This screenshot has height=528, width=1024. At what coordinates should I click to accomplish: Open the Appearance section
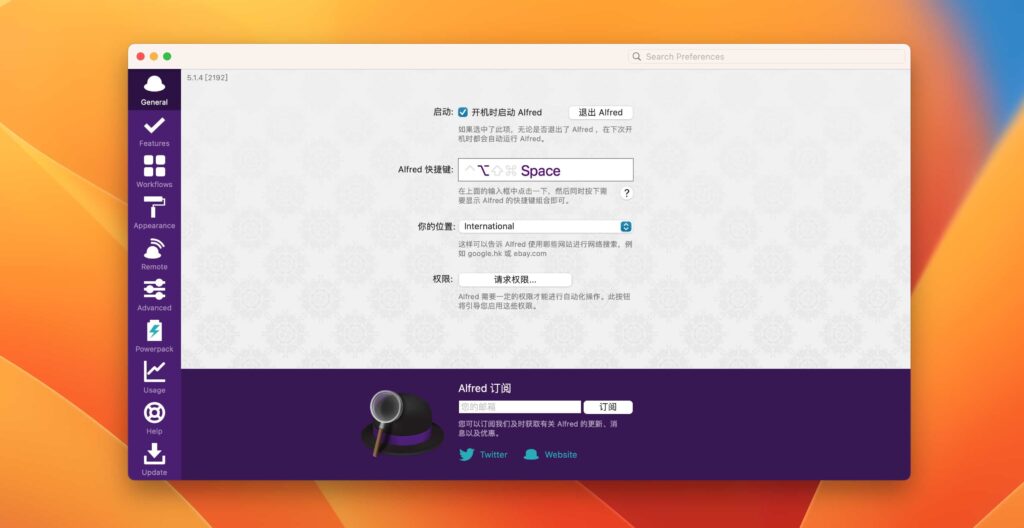pos(154,213)
